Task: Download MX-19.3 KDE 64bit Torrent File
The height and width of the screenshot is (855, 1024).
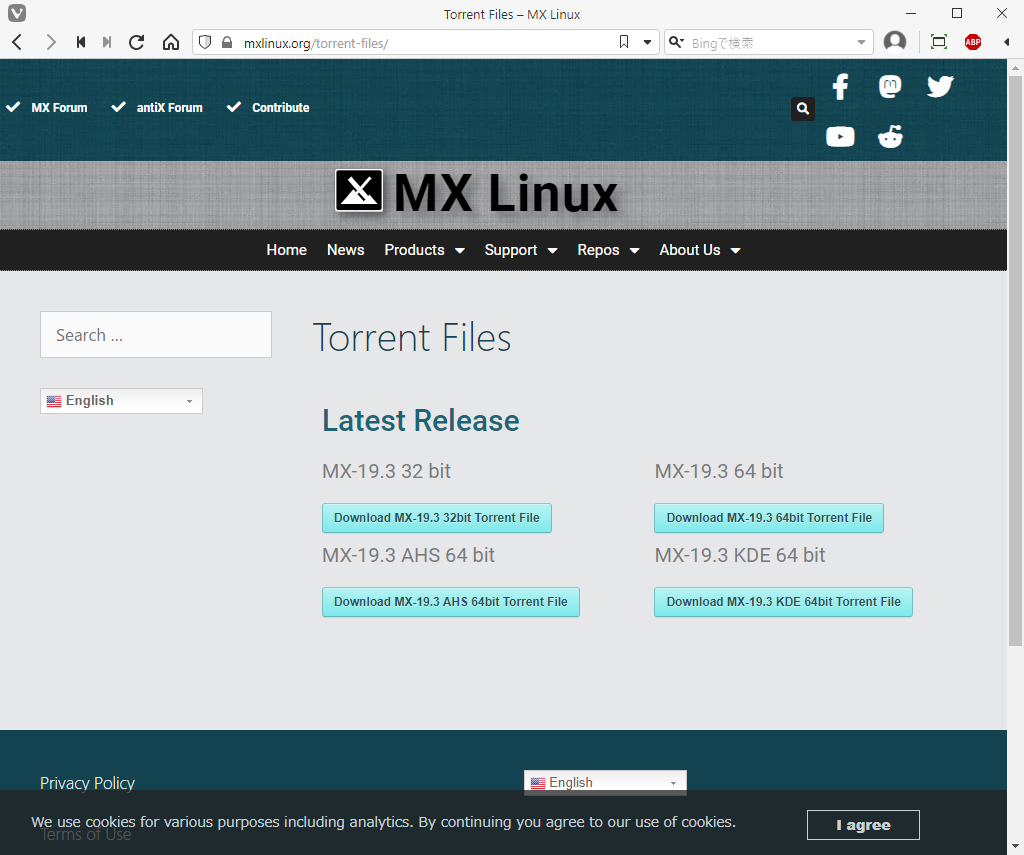Action: 784,602
